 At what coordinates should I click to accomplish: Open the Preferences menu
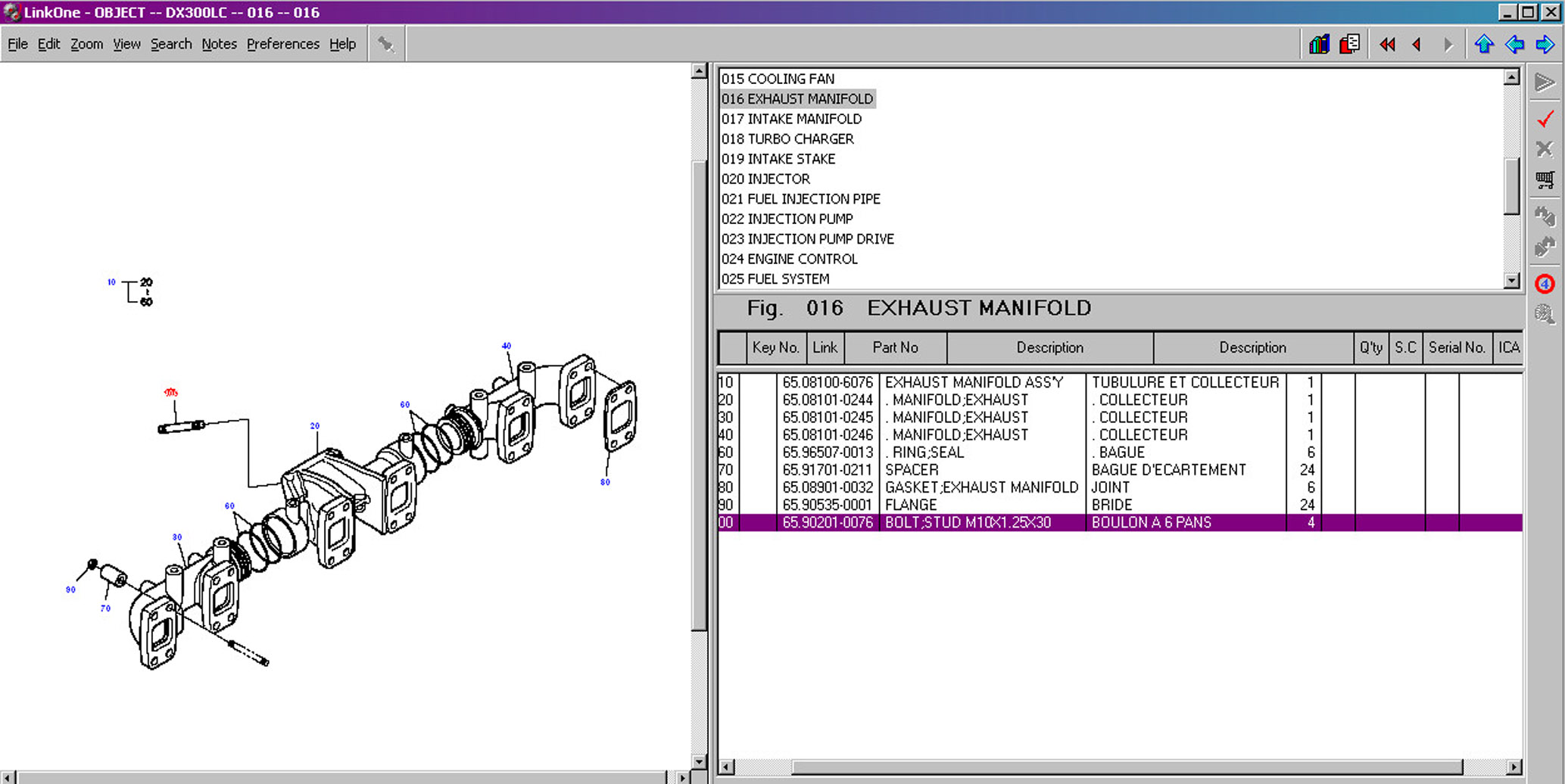pyautogui.click(x=282, y=44)
